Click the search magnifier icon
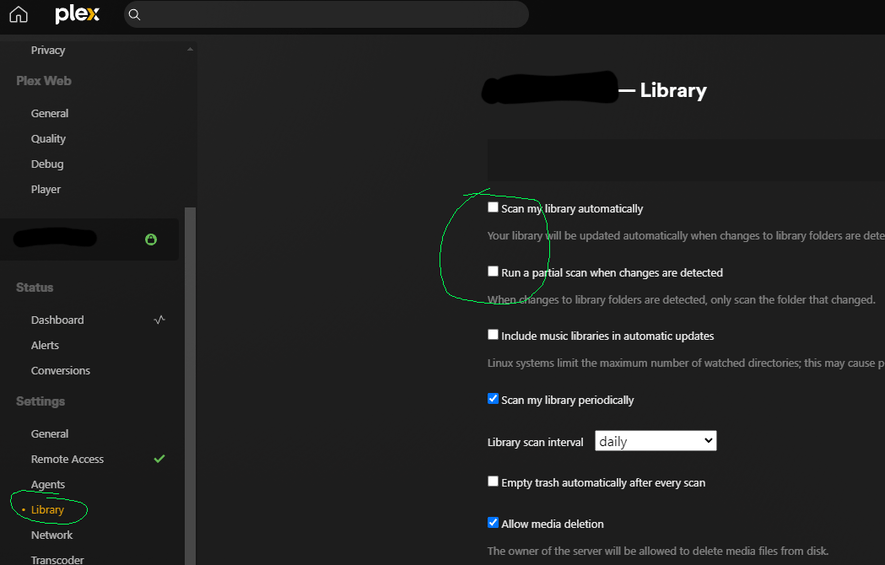Image resolution: width=885 pixels, height=565 pixels. coord(134,15)
